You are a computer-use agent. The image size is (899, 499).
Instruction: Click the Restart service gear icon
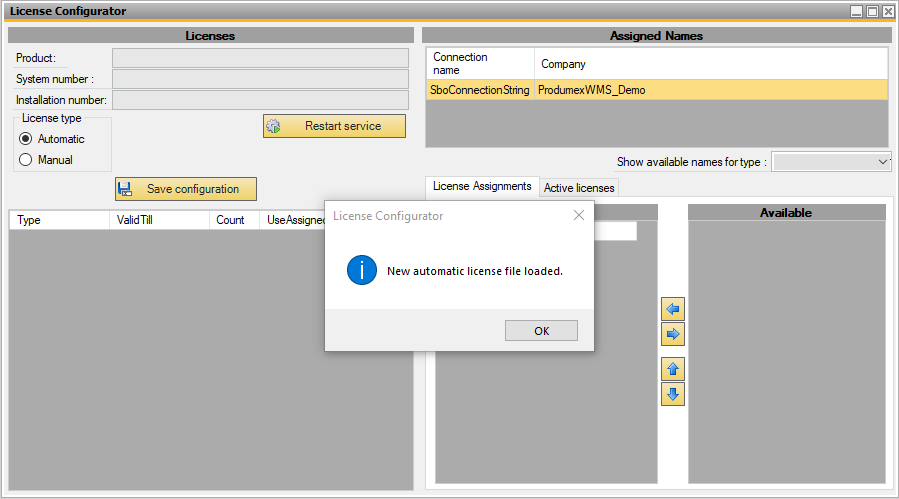[x=273, y=127]
